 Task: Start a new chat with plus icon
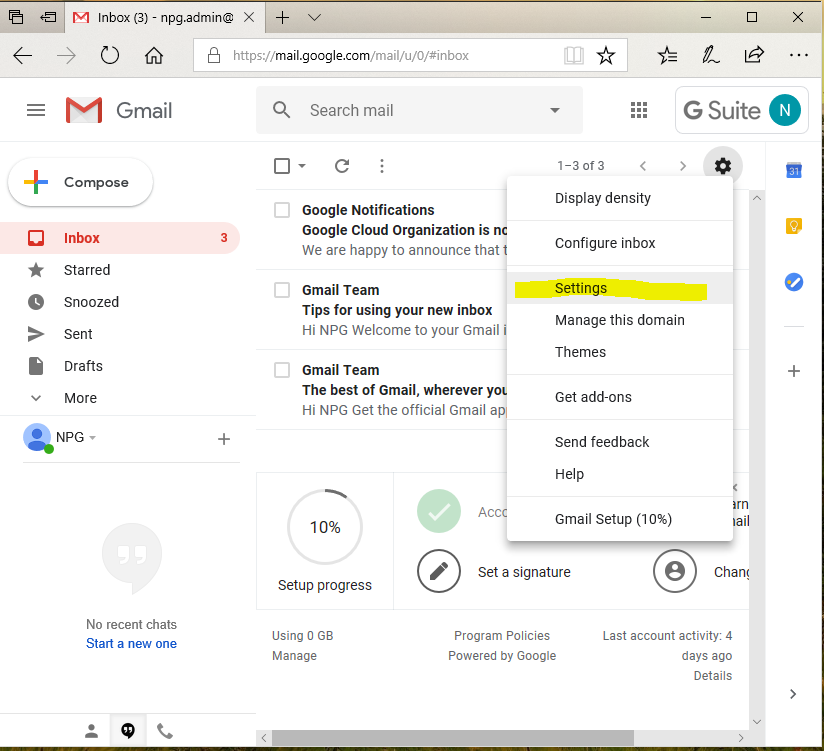coord(224,439)
